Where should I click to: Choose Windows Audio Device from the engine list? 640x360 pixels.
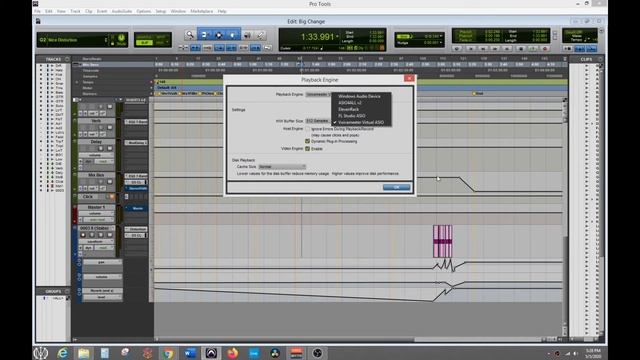(359, 96)
